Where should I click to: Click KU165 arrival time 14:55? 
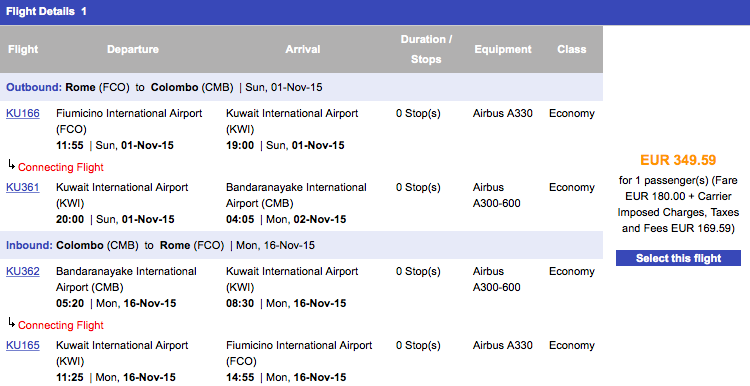[x=240, y=377]
